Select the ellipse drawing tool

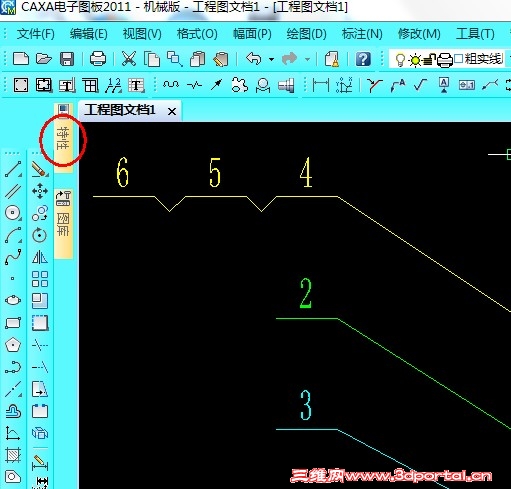click(13, 300)
